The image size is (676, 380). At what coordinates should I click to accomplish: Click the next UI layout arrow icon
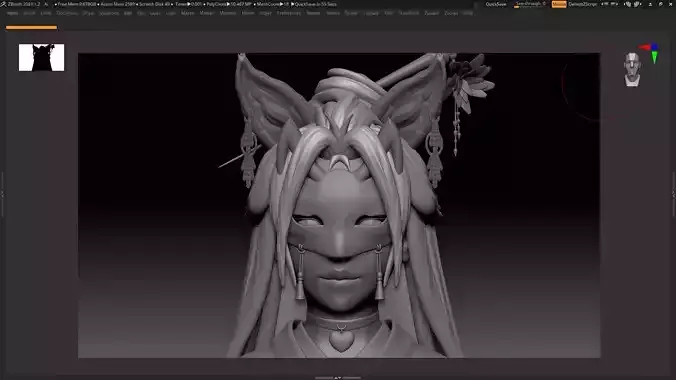click(x=615, y=4)
